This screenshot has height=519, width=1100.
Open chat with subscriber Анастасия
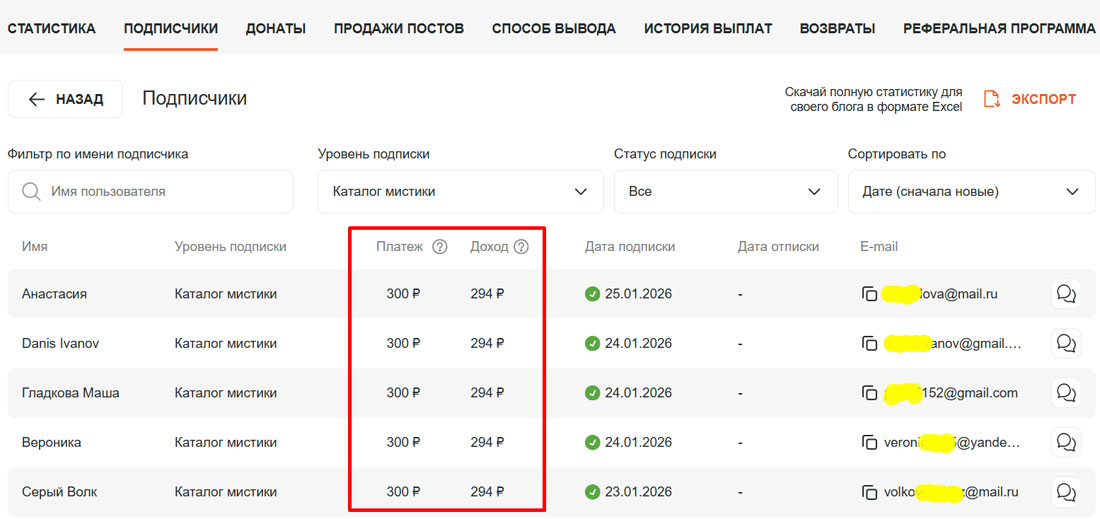1066,294
